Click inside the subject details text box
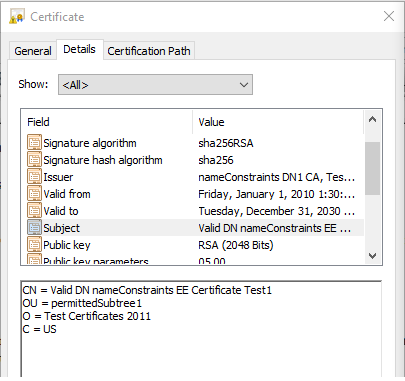Screen dimensions: 405x381 click(x=201, y=329)
